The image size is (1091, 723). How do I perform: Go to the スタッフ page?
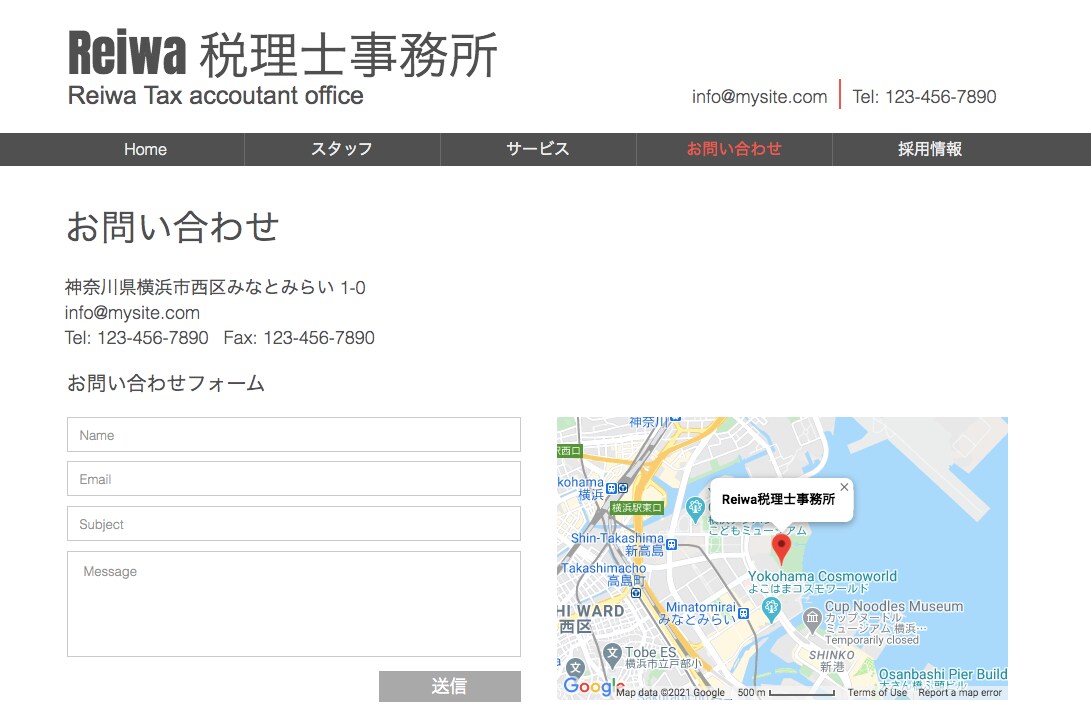(x=342, y=149)
